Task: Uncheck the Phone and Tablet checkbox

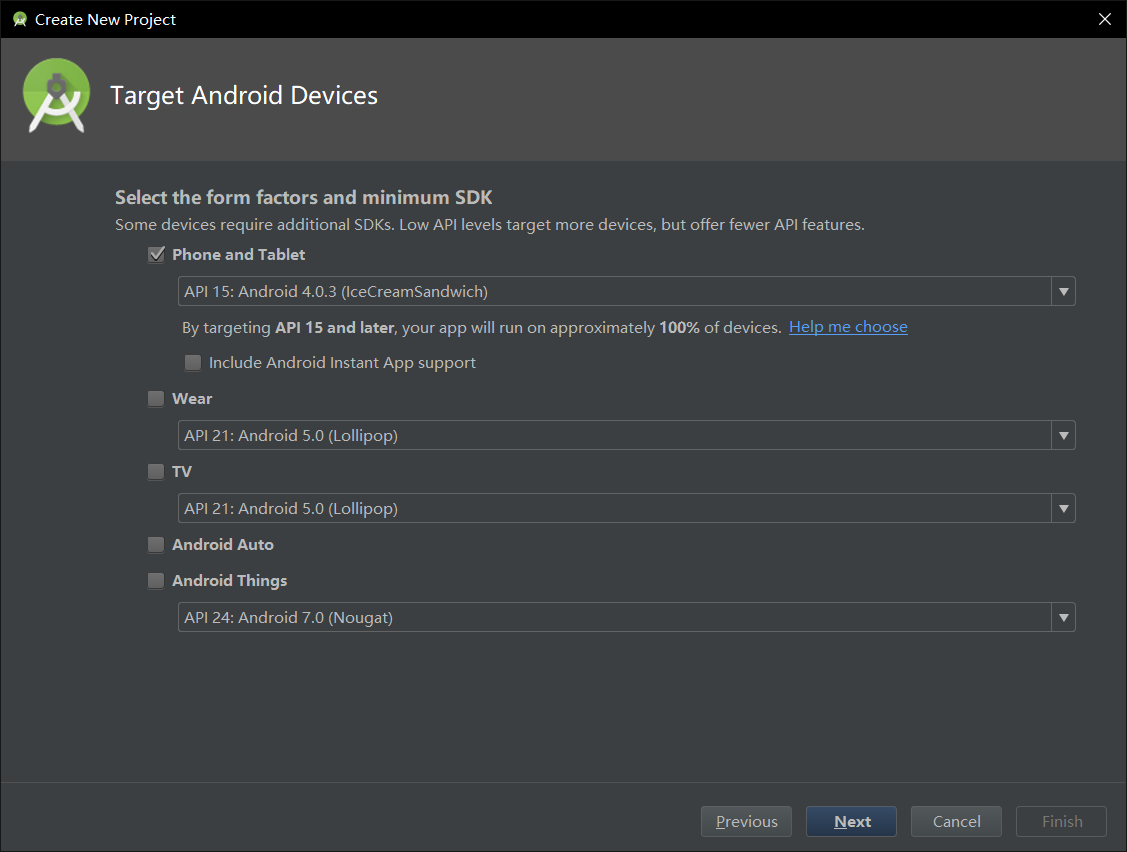Action: click(x=156, y=254)
